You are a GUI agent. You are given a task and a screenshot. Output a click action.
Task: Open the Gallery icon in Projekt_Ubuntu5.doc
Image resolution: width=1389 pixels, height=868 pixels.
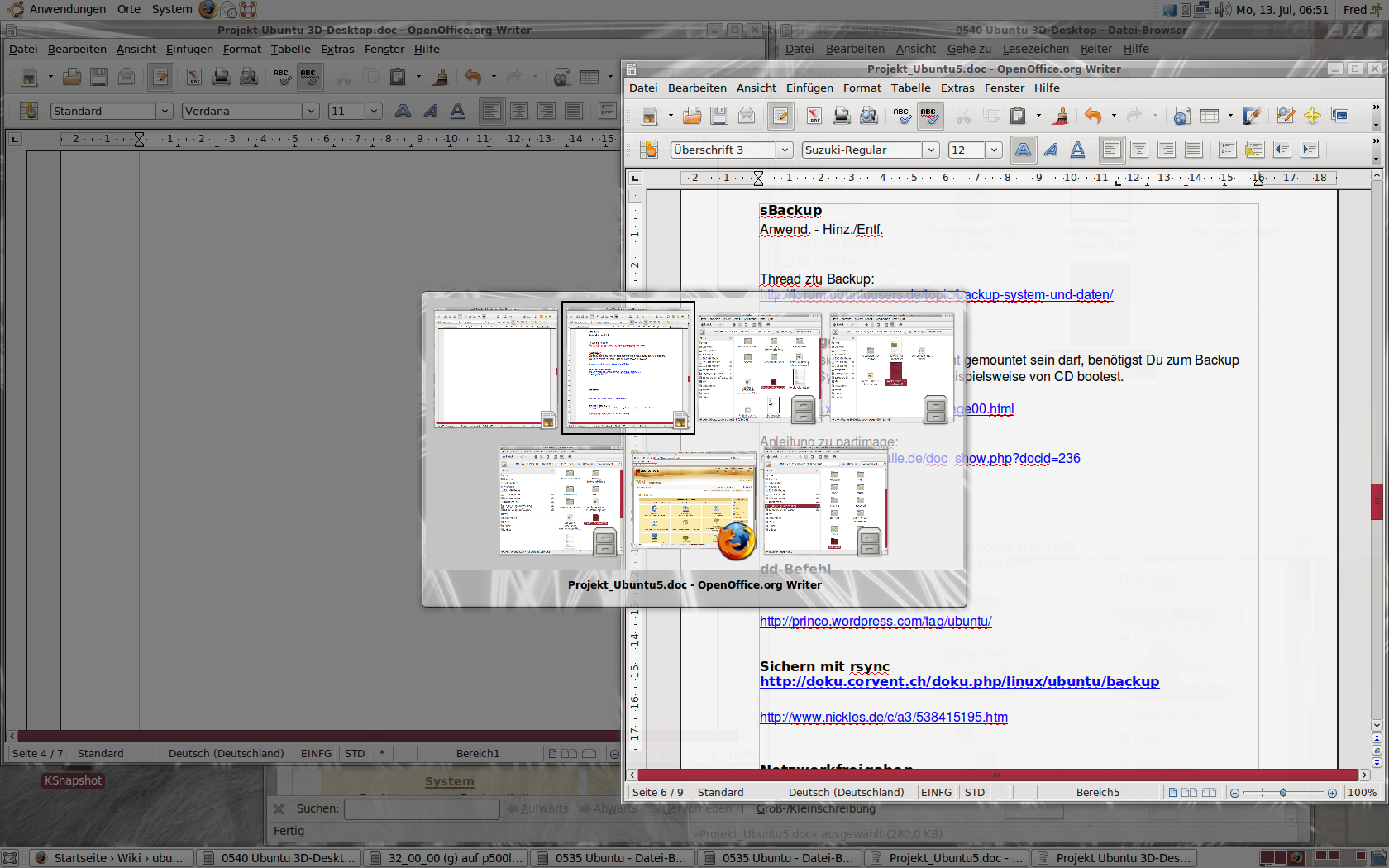click(x=1339, y=116)
